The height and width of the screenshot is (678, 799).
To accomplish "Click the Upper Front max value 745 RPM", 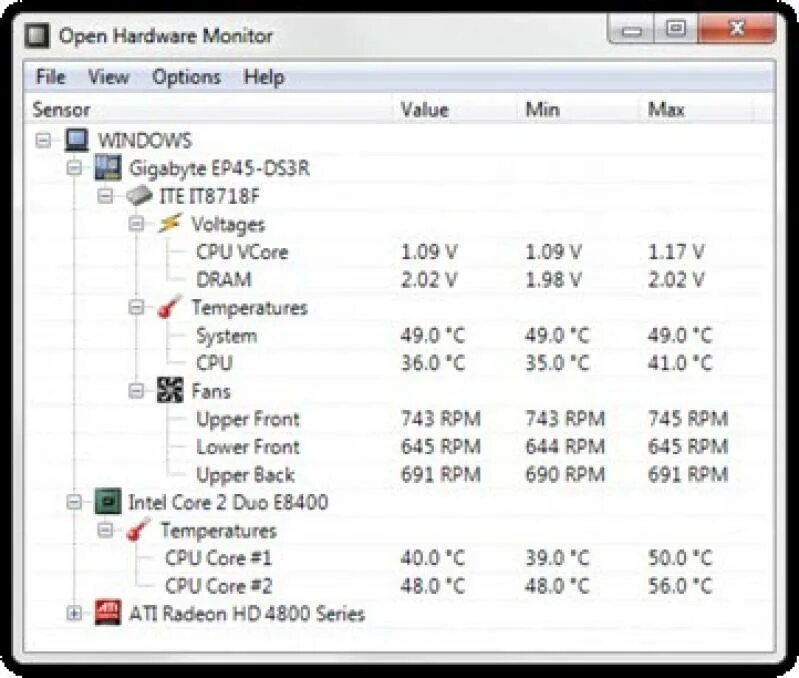I will (688, 419).
